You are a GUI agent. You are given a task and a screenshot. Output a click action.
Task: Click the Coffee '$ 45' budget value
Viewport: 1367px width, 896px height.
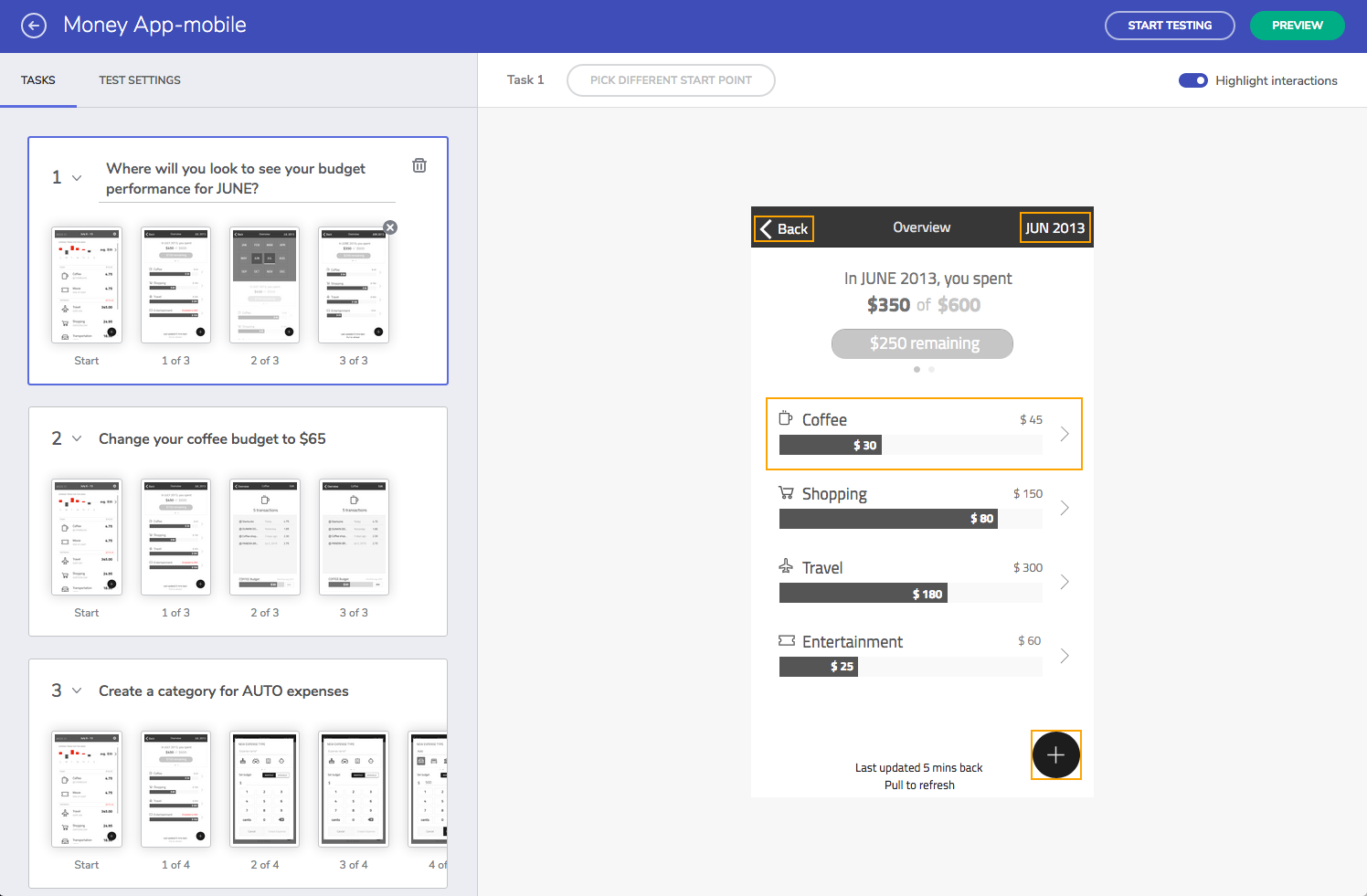point(1031,419)
